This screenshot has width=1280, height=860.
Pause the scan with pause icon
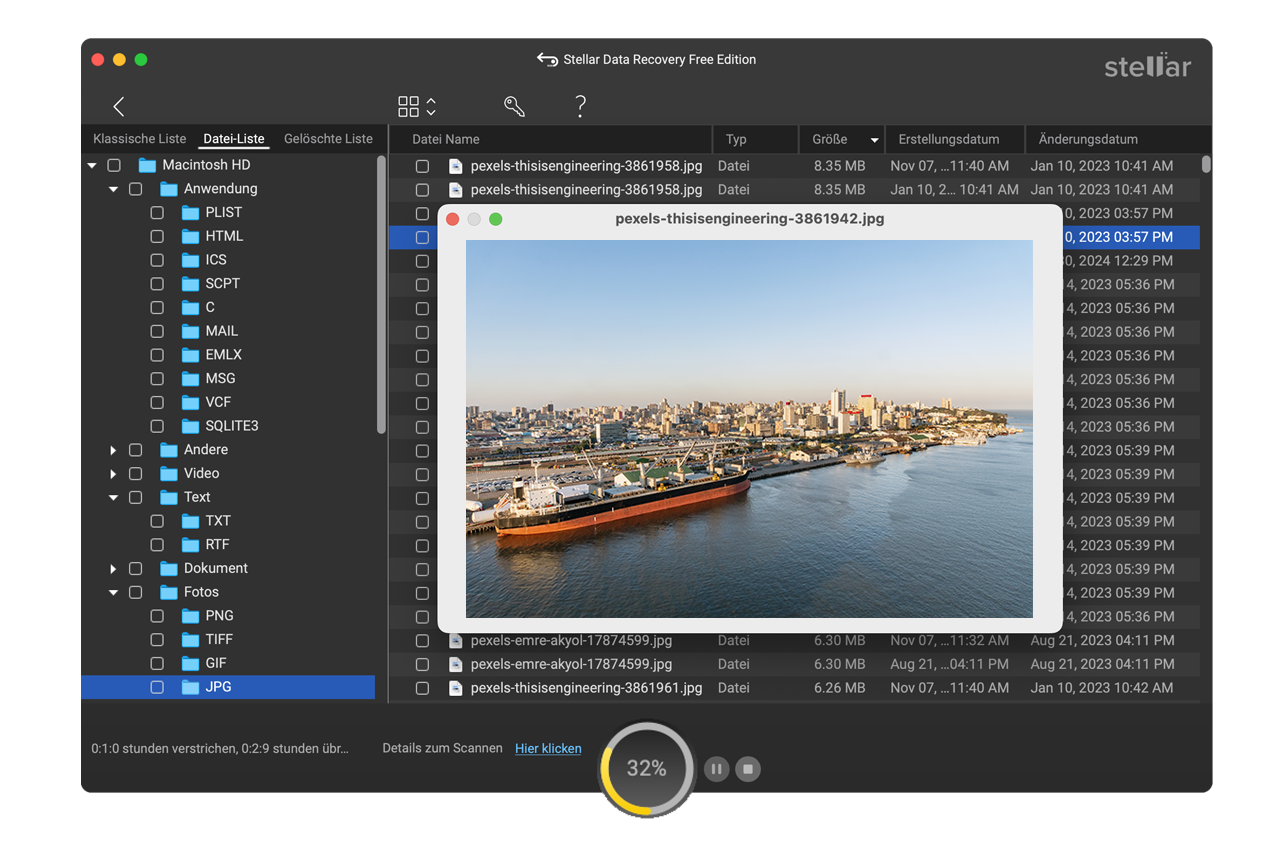716,769
